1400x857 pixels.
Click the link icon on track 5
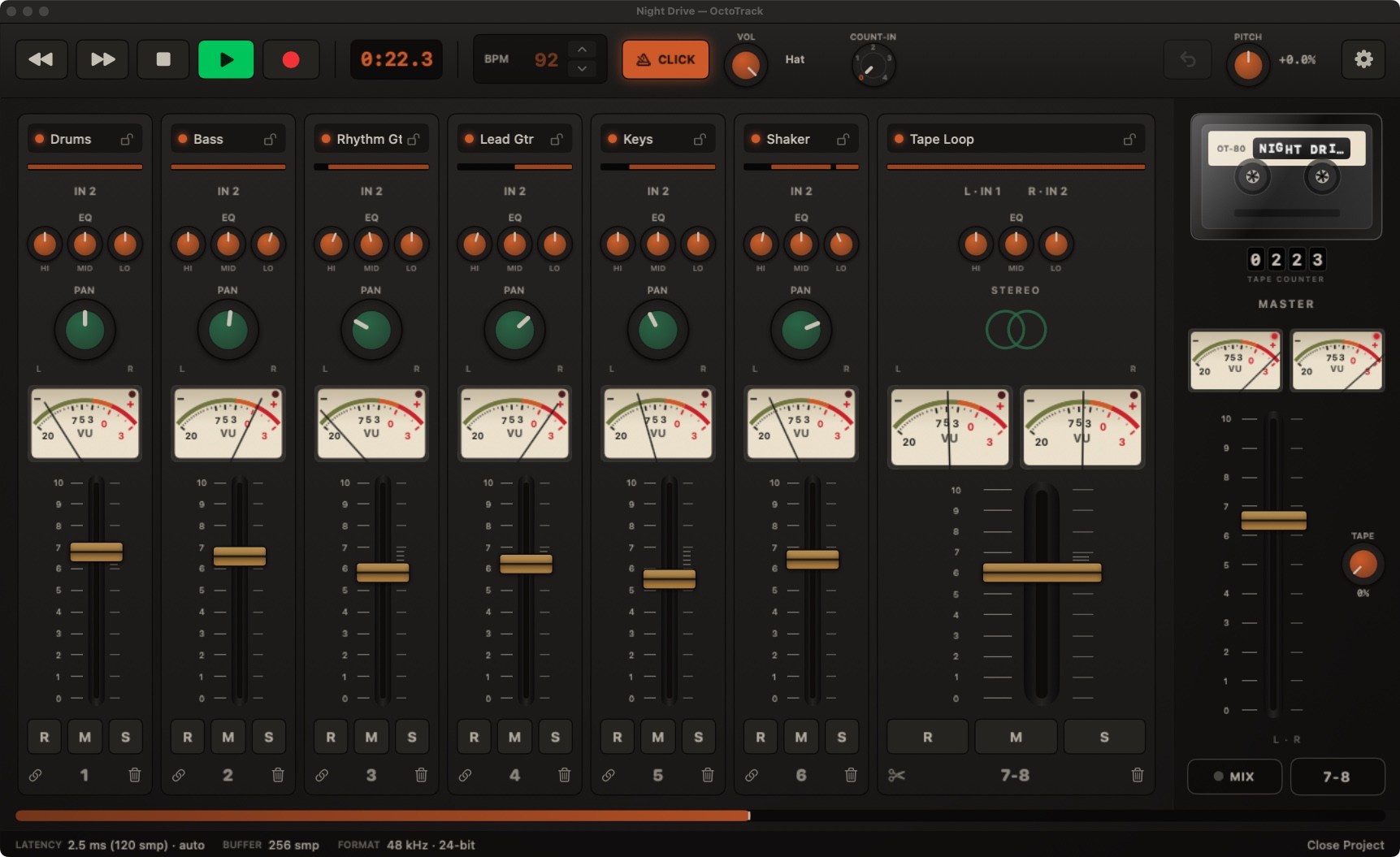[x=608, y=775]
